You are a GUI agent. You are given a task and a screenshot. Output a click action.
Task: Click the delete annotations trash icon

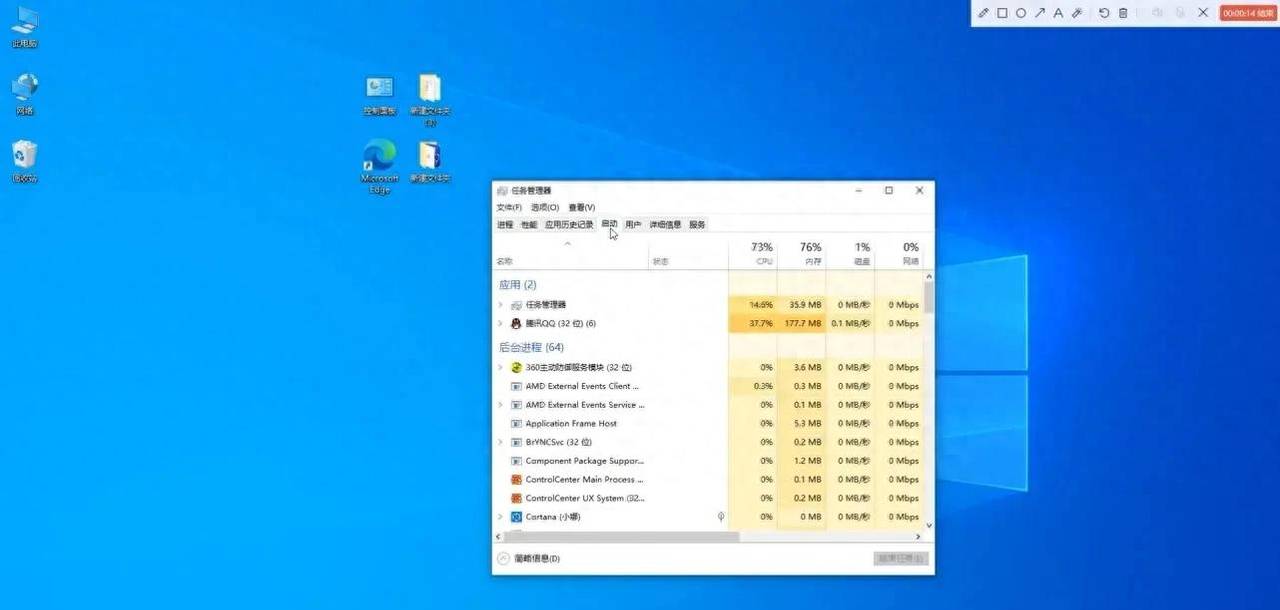tap(1124, 13)
